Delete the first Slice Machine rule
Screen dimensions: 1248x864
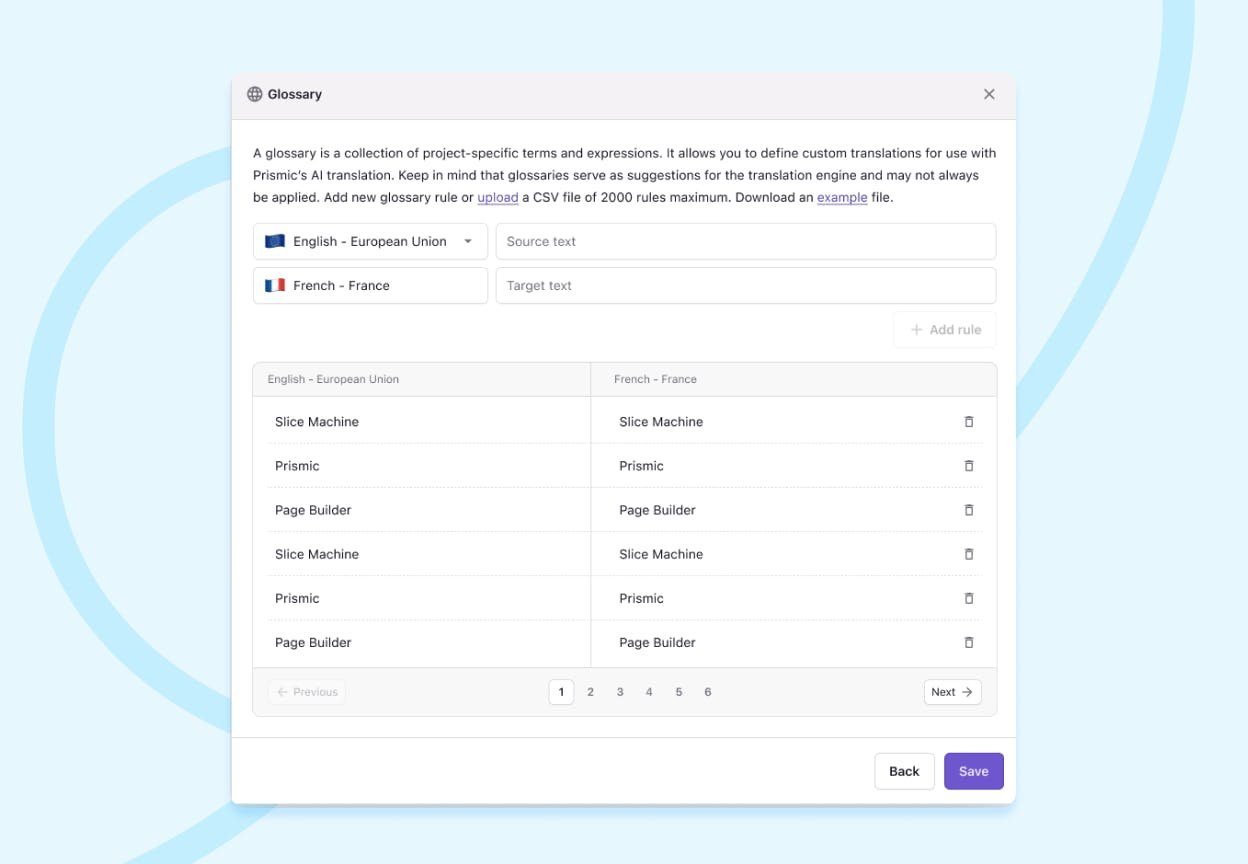[968, 422]
